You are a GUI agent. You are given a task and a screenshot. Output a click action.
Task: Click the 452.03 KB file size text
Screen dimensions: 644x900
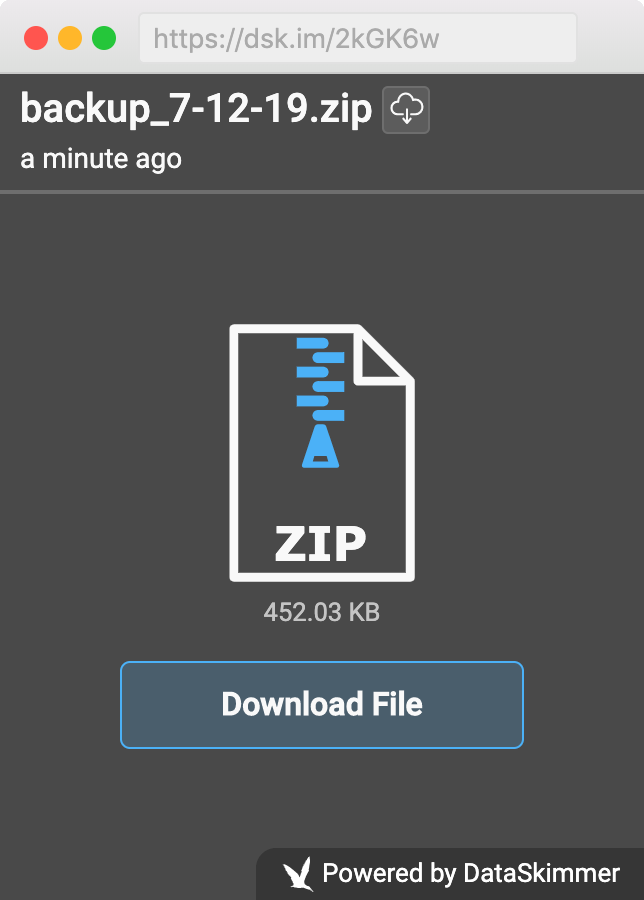[x=321, y=612]
